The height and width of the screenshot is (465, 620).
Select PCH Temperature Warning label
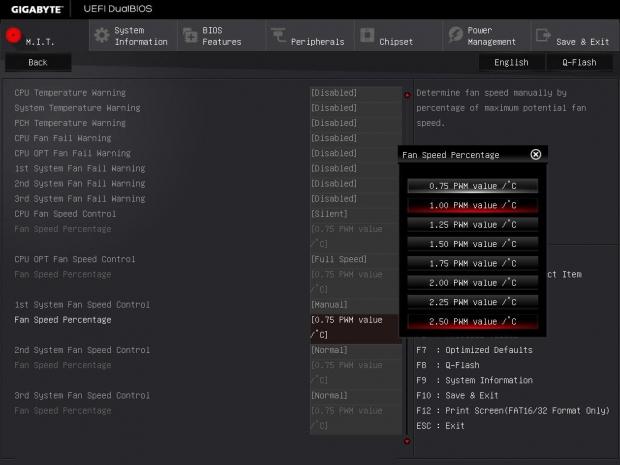pos(70,123)
